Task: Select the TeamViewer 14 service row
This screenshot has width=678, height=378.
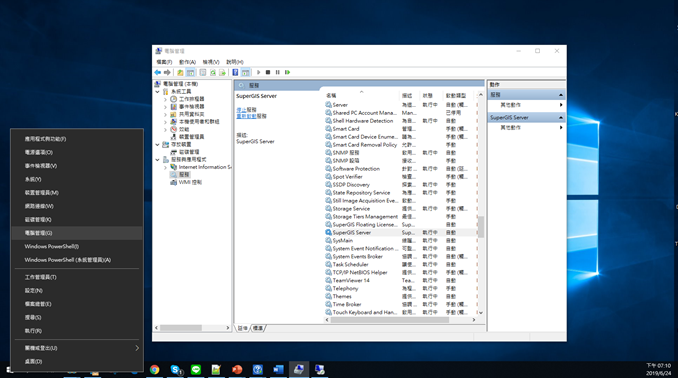Action: pyautogui.click(x=400, y=281)
